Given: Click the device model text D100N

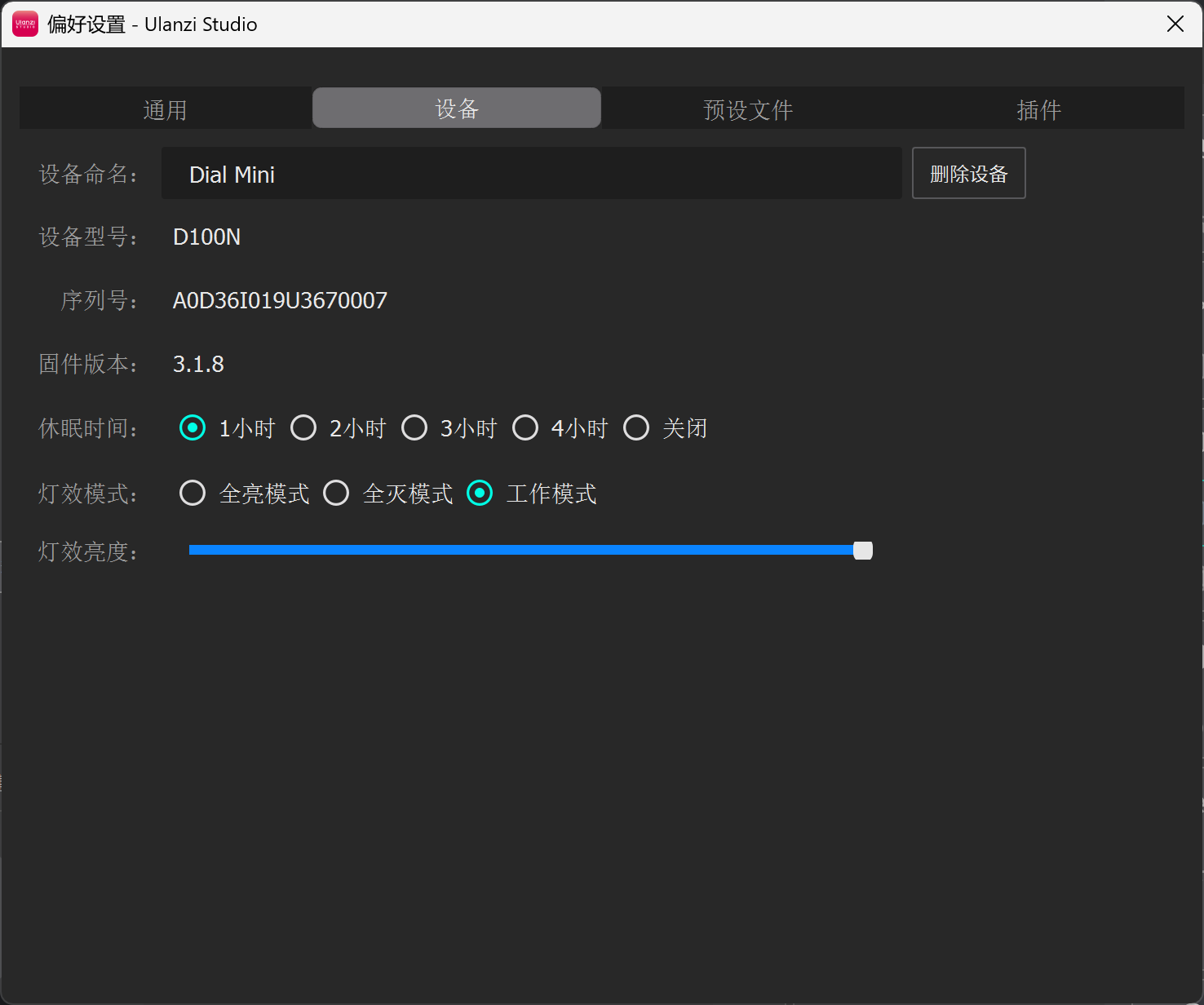Looking at the screenshot, I should click(x=206, y=237).
